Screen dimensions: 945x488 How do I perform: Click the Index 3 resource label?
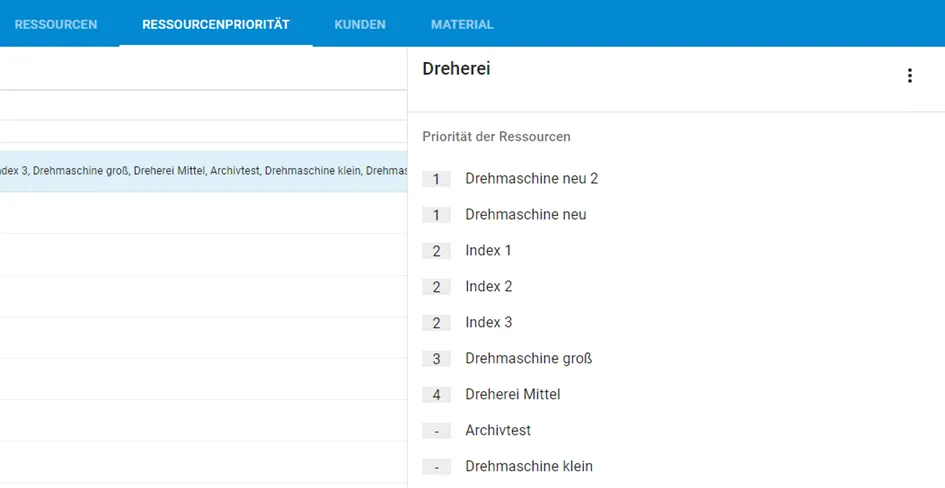489,322
